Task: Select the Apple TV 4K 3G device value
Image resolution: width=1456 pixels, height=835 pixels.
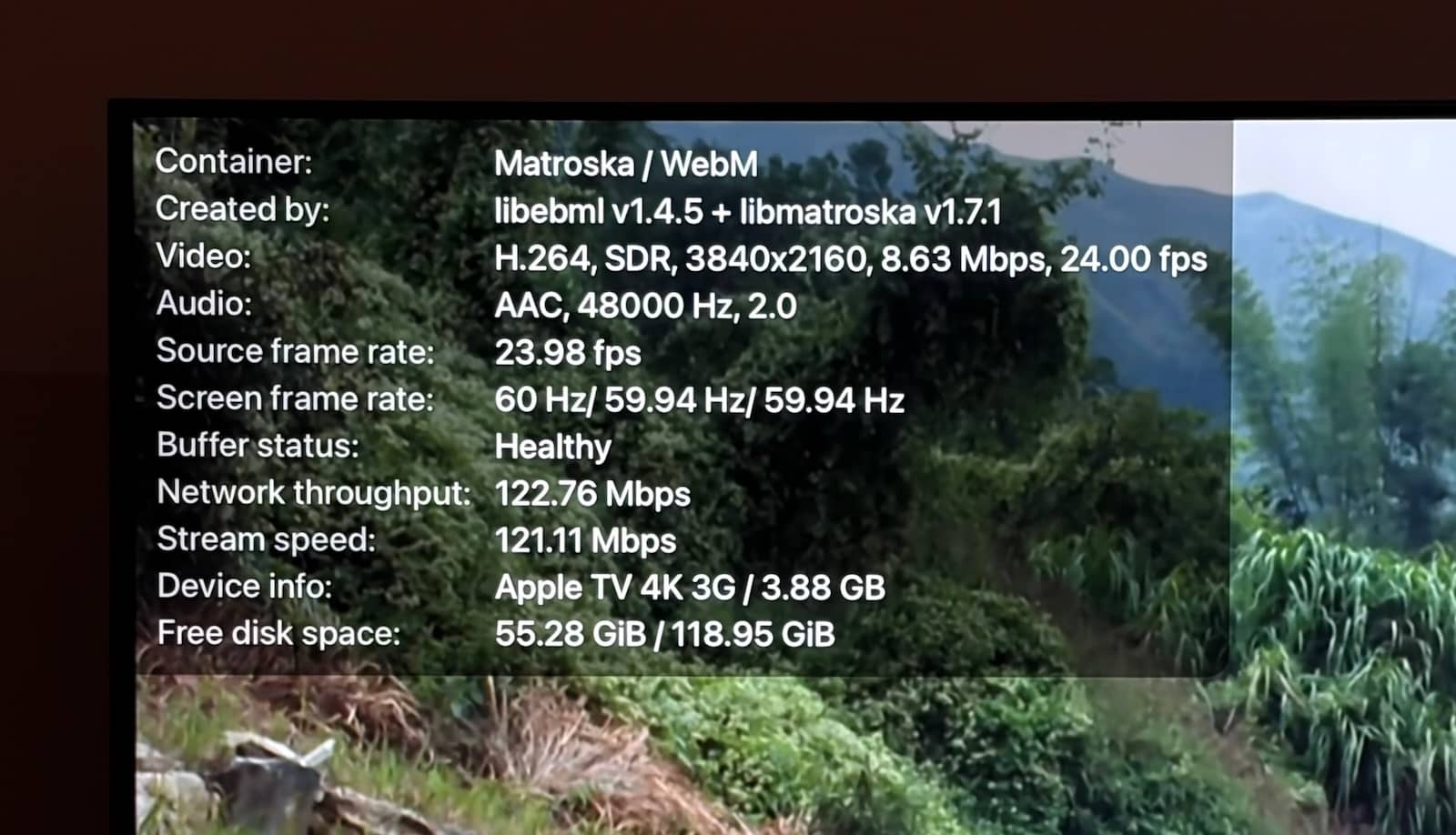Action: [690, 589]
